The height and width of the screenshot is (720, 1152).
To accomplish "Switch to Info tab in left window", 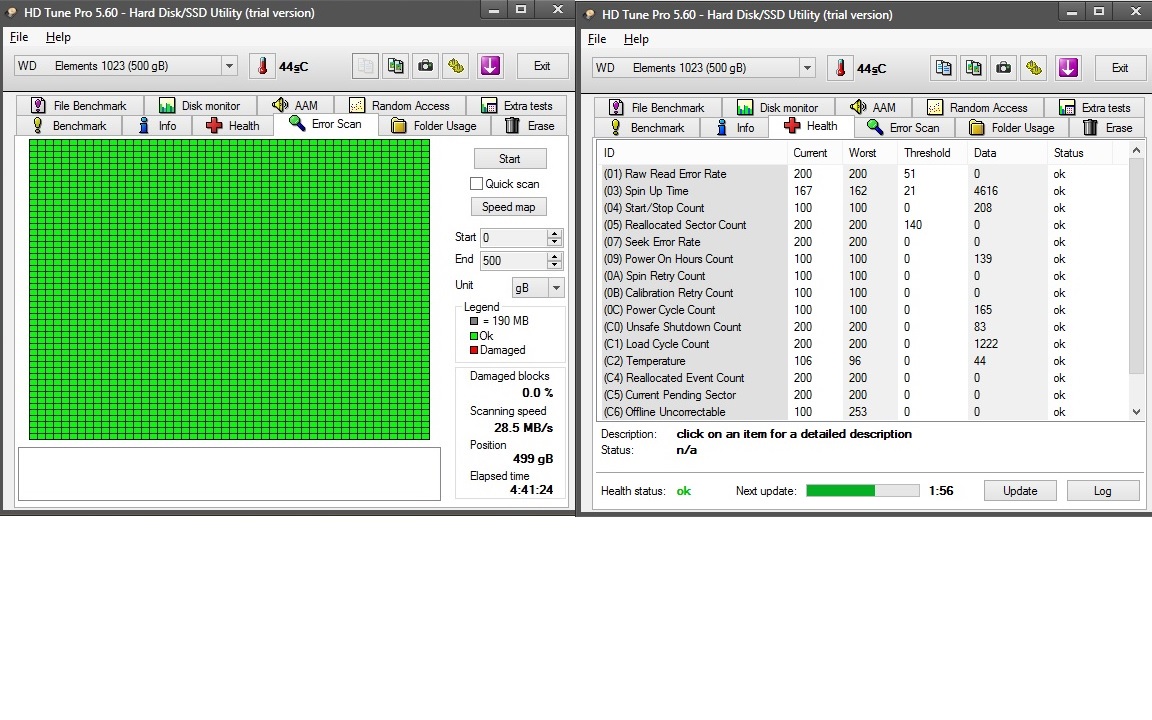I will point(158,126).
